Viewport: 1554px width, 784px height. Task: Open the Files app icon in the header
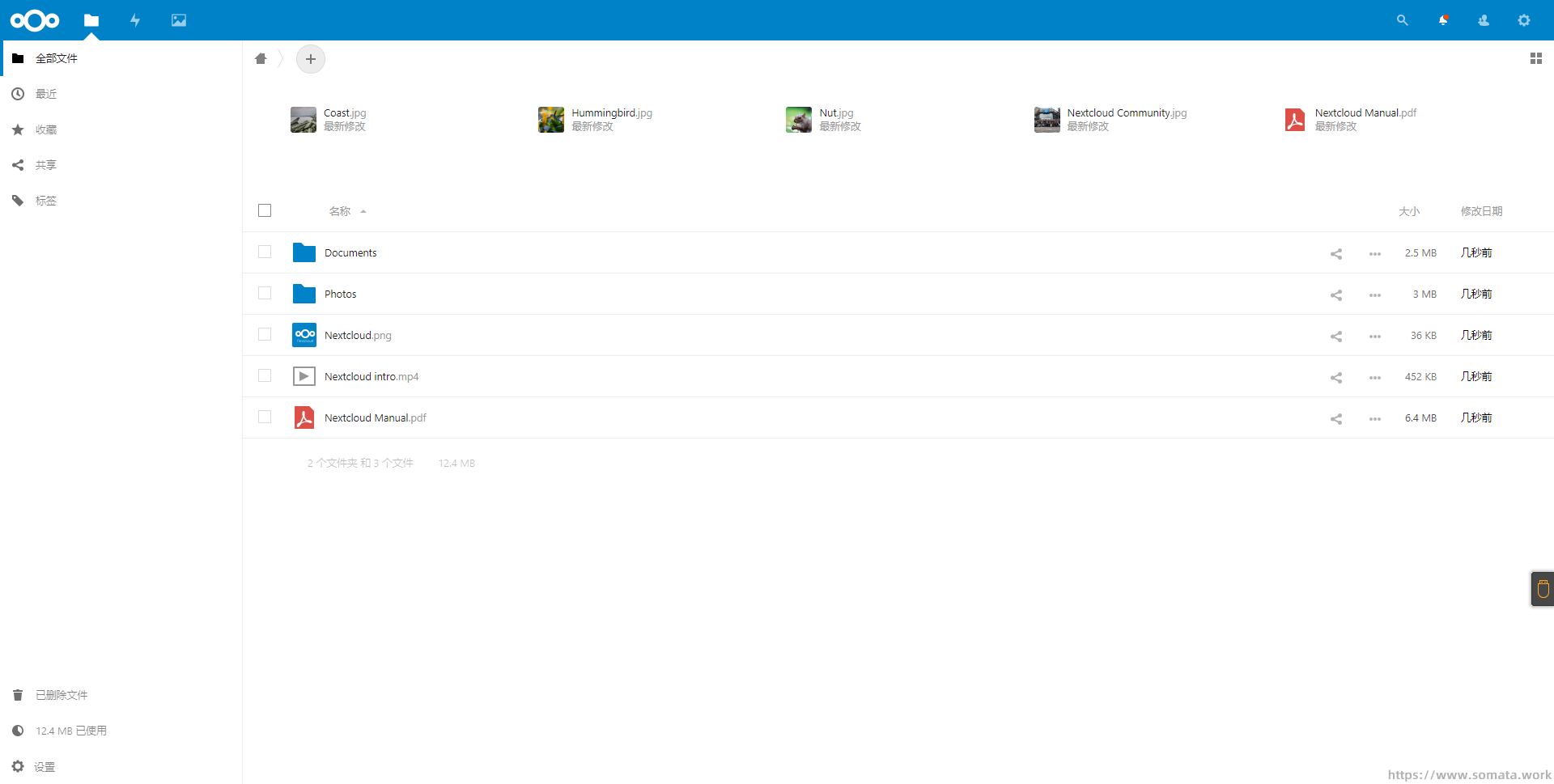pyautogui.click(x=91, y=20)
